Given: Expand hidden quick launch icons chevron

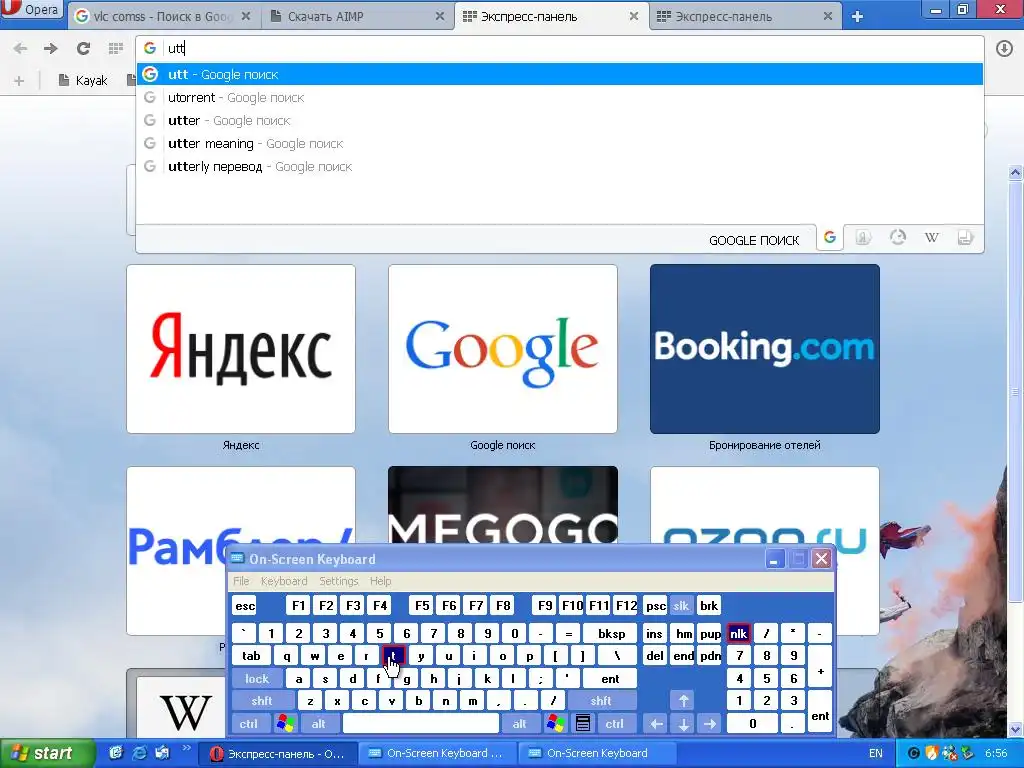Looking at the screenshot, I should tap(185, 748).
